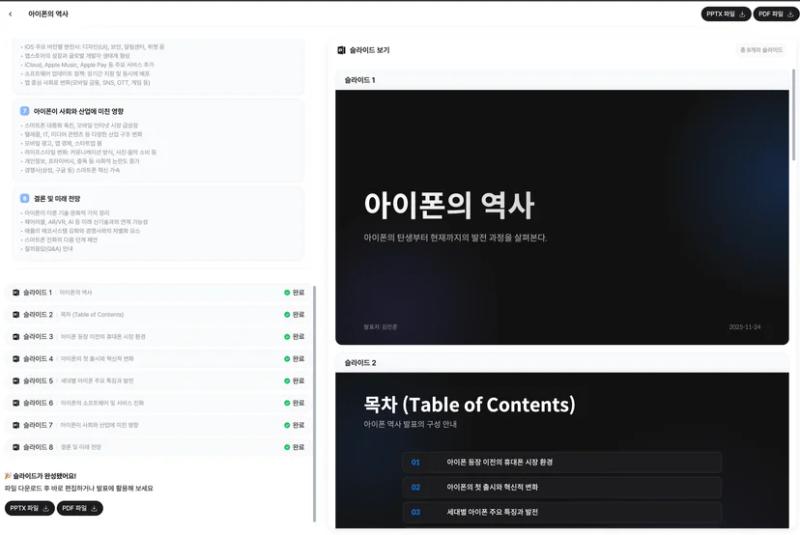Image resolution: width=800 pixels, height=535 pixels.
Task: Click PPTX 파일 button under the completion message
Action: (30, 508)
